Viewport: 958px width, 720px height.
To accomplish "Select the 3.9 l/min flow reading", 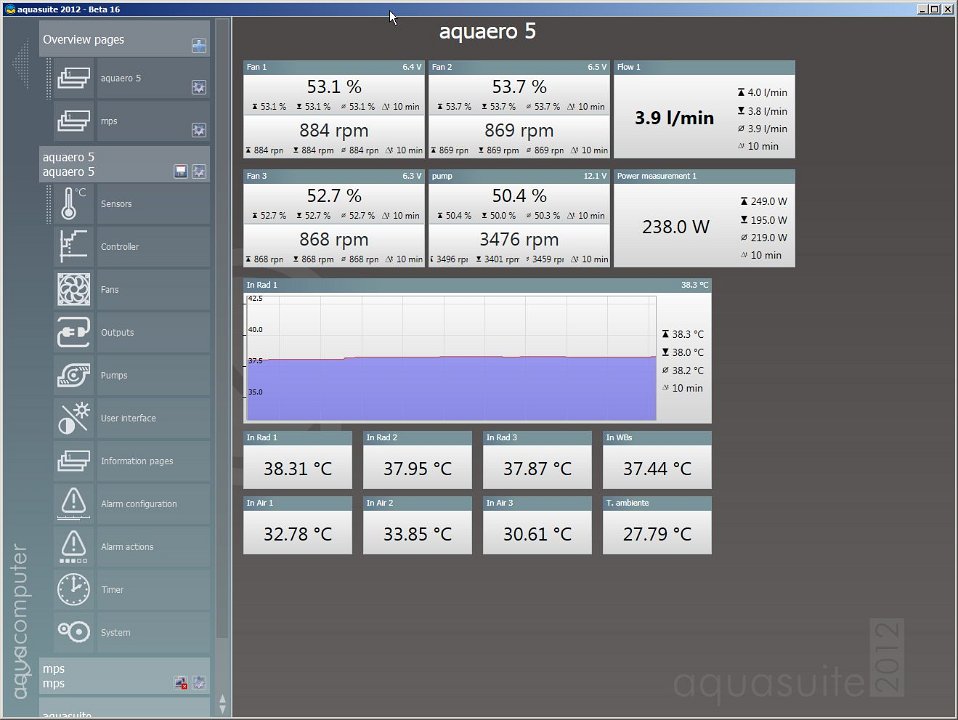I will coord(674,117).
